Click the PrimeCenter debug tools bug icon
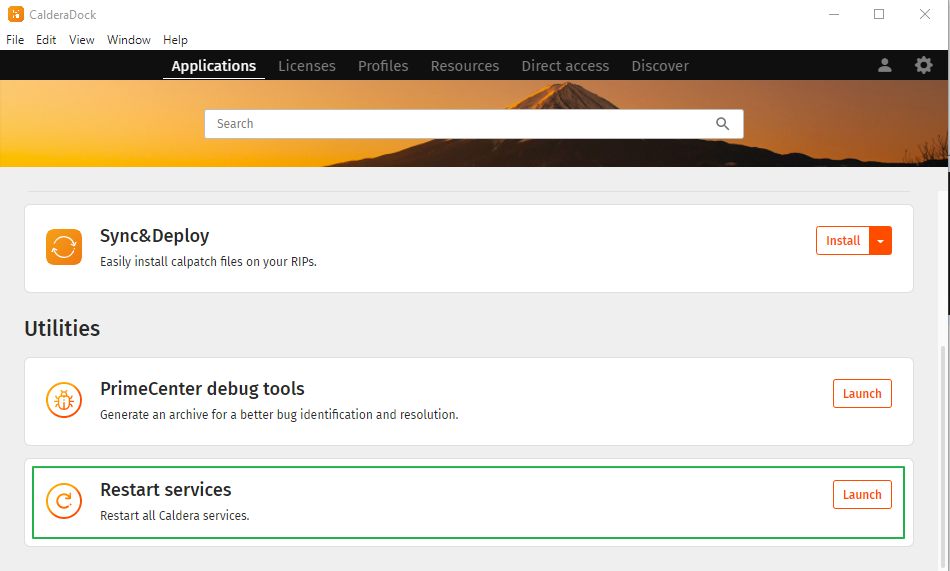Screen dimensions: 950x571 (64, 400)
